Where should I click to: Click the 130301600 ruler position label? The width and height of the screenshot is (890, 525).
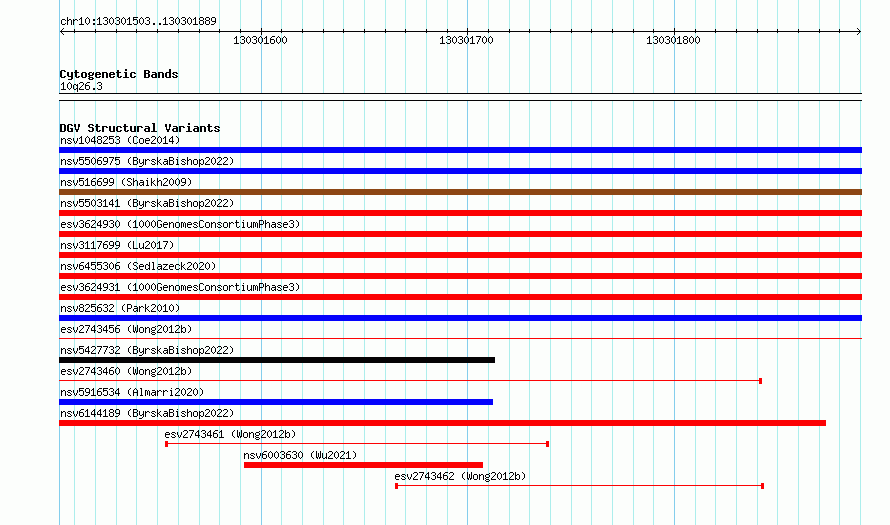[261, 40]
